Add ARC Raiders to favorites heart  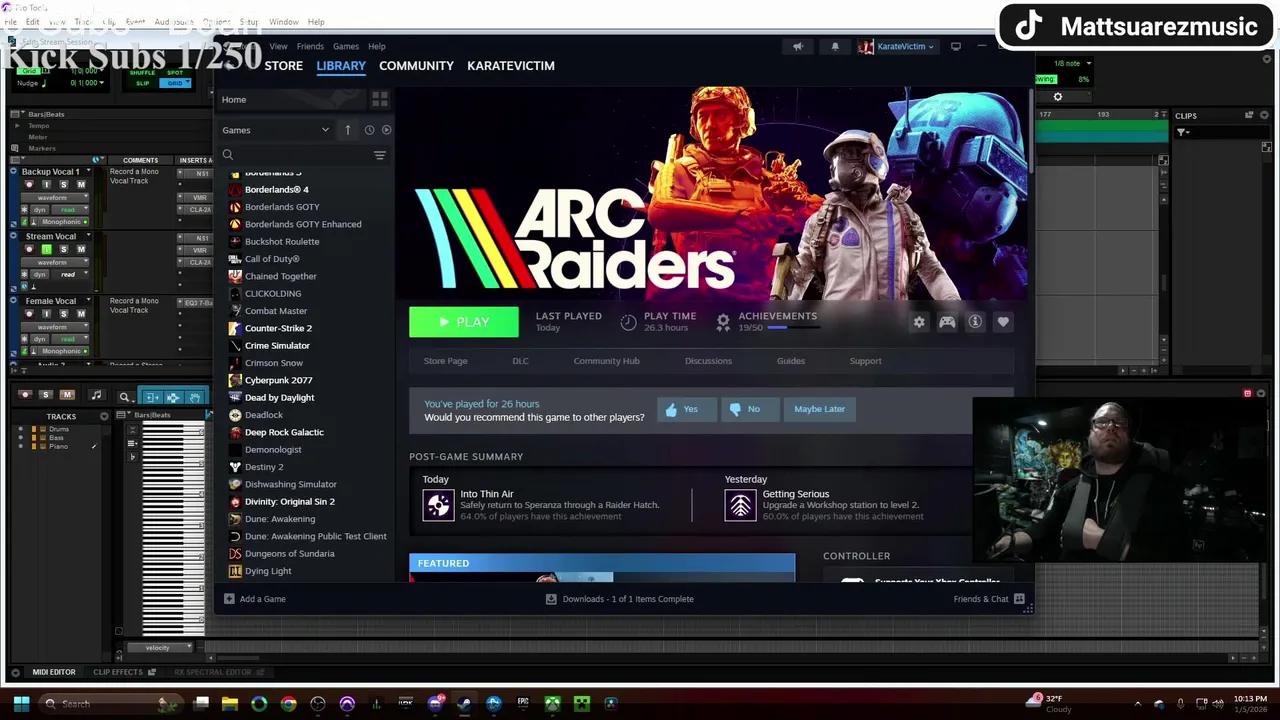coord(1003,322)
